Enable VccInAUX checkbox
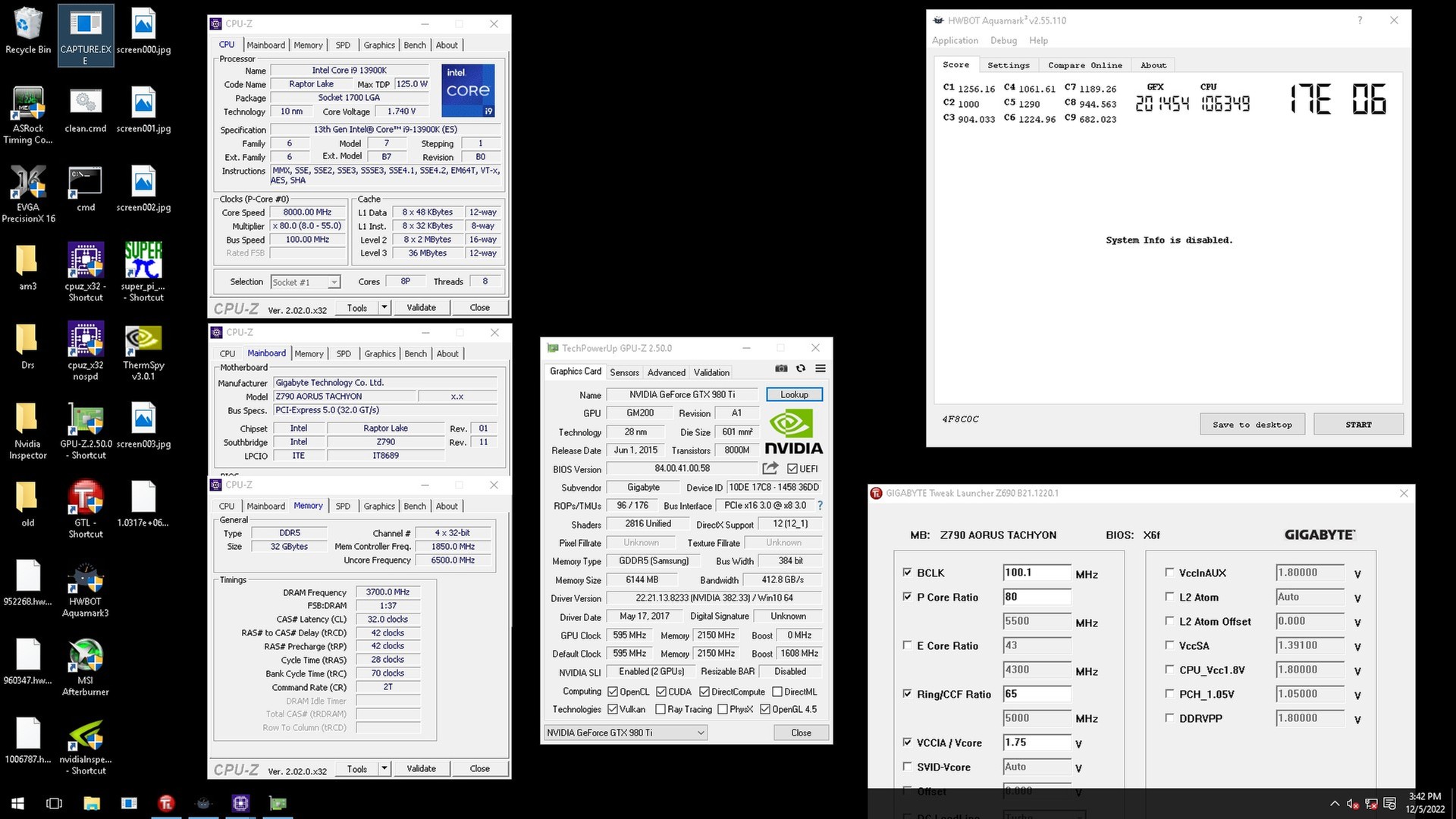1456x819 pixels. click(1169, 573)
